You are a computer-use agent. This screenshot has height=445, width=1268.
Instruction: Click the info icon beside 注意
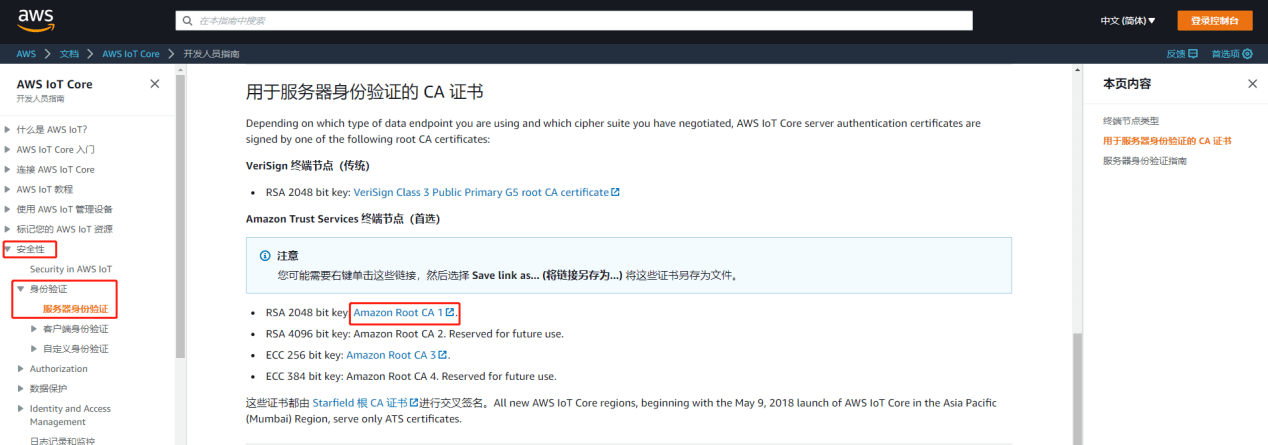click(265, 256)
